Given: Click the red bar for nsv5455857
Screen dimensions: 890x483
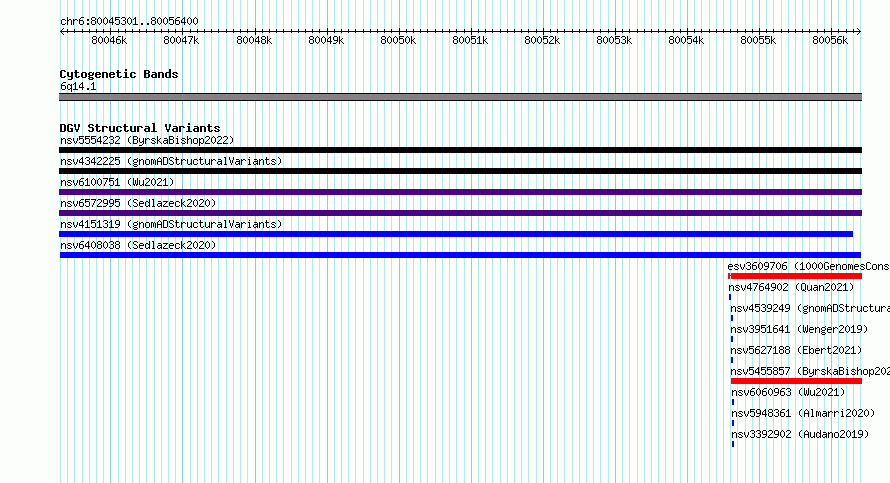Looking at the screenshot, I should click(796, 381).
